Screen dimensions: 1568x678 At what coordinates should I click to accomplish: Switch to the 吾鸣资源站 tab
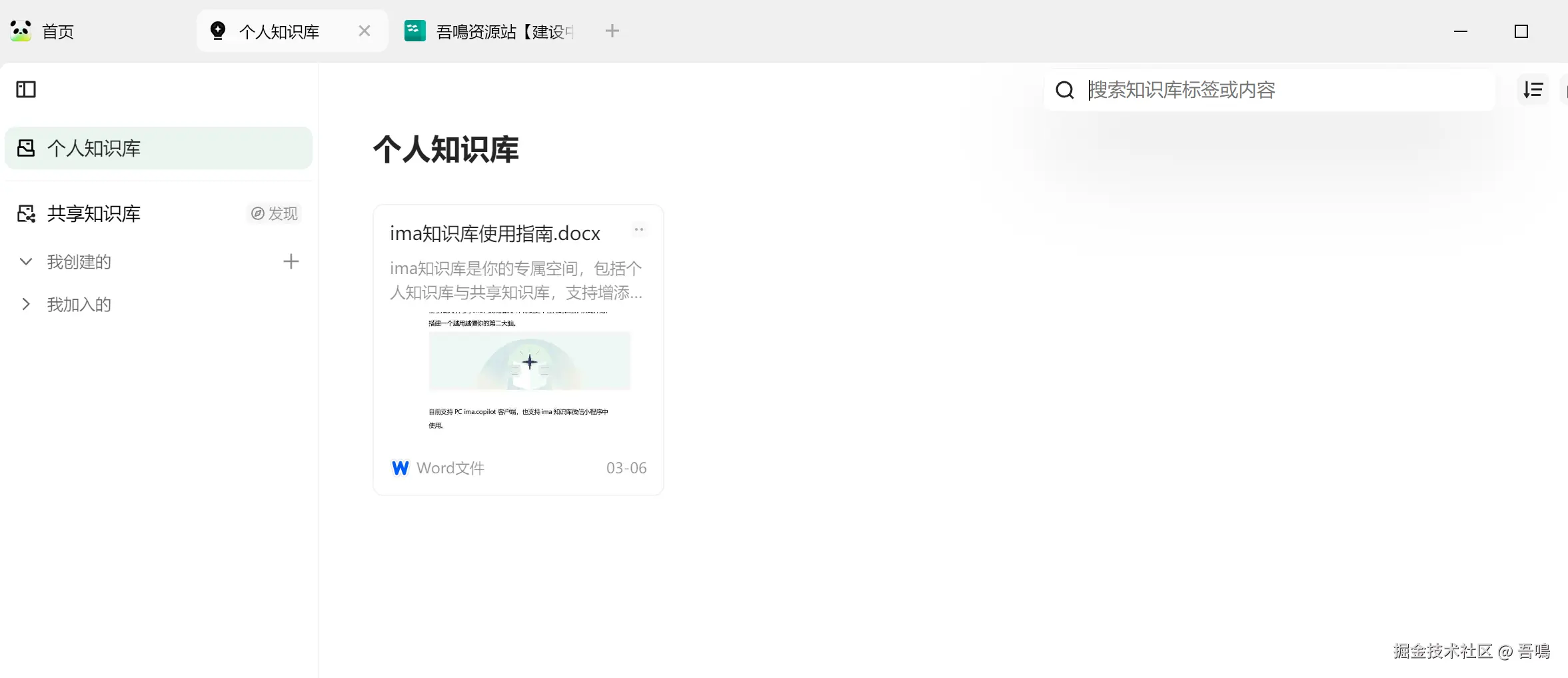(x=490, y=31)
